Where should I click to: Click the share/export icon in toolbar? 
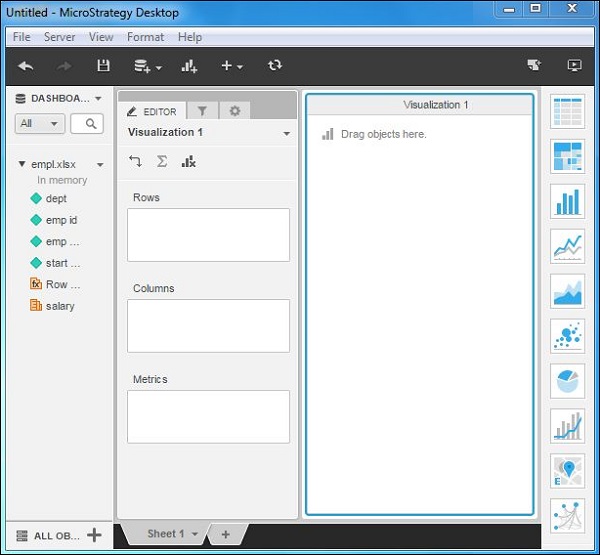[x=534, y=65]
